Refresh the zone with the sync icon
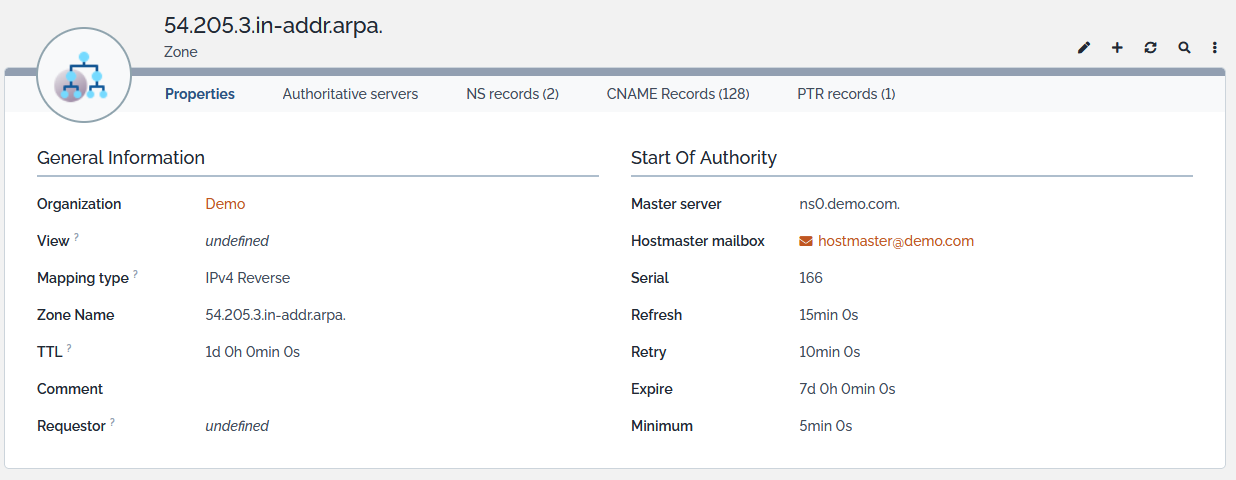This screenshot has width=1236, height=480. 1151,47
